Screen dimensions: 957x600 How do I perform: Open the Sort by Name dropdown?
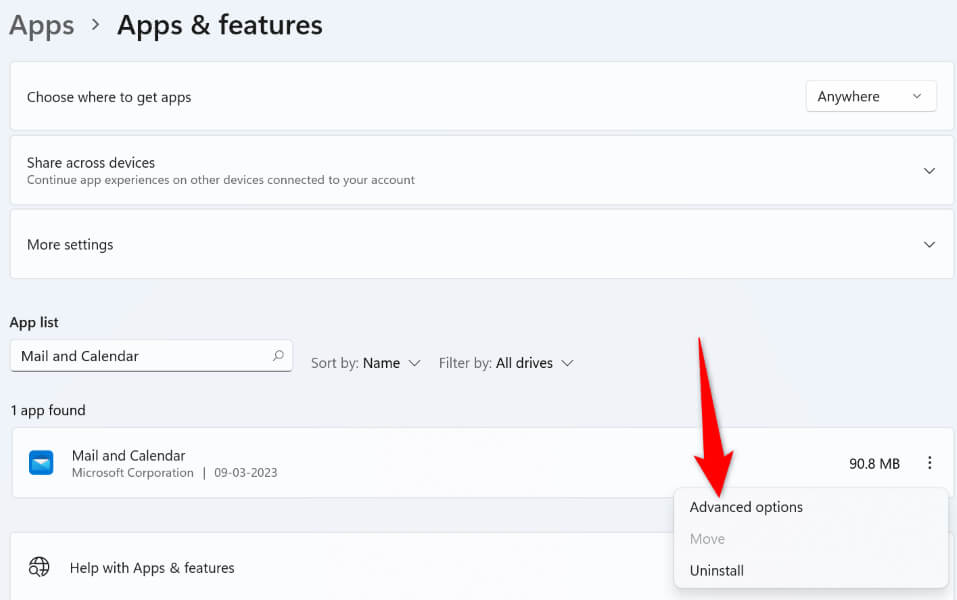(x=366, y=363)
